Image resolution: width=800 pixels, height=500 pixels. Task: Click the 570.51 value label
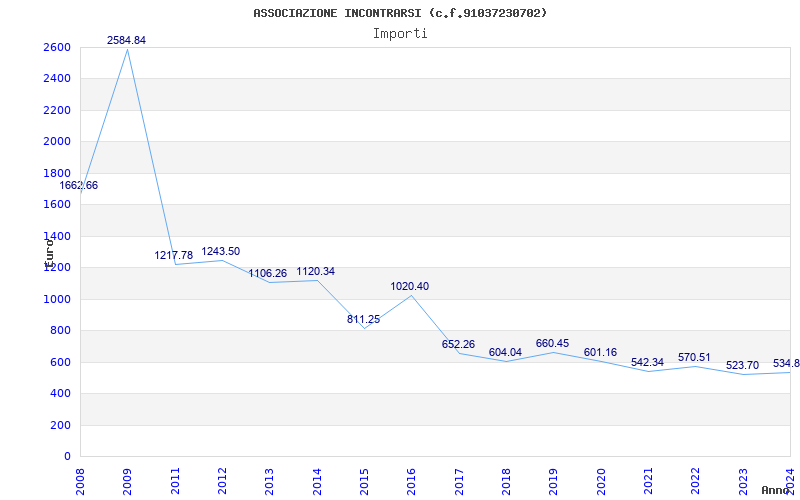[x=694, y=358]
